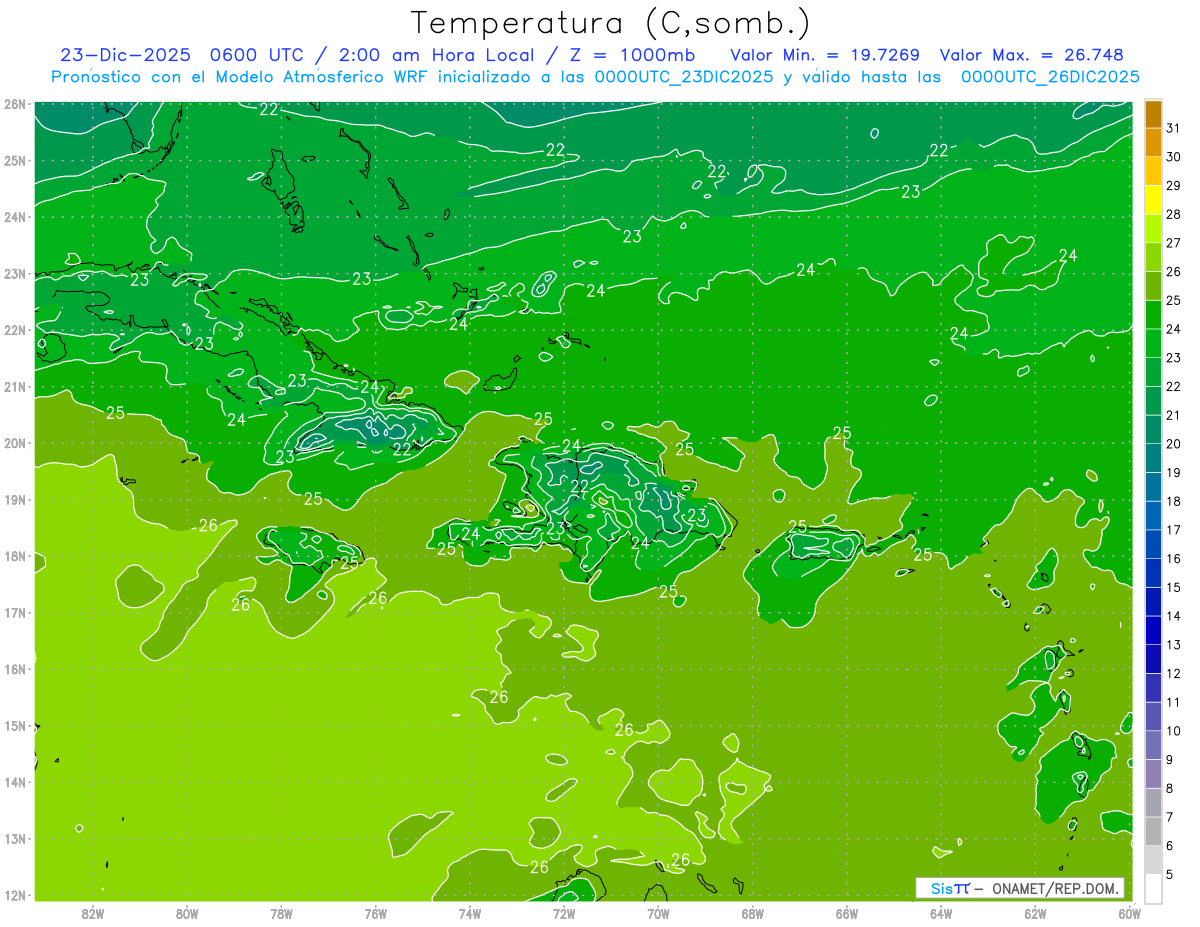Click the white swatch below label 5

click(x=1153, y=888)
